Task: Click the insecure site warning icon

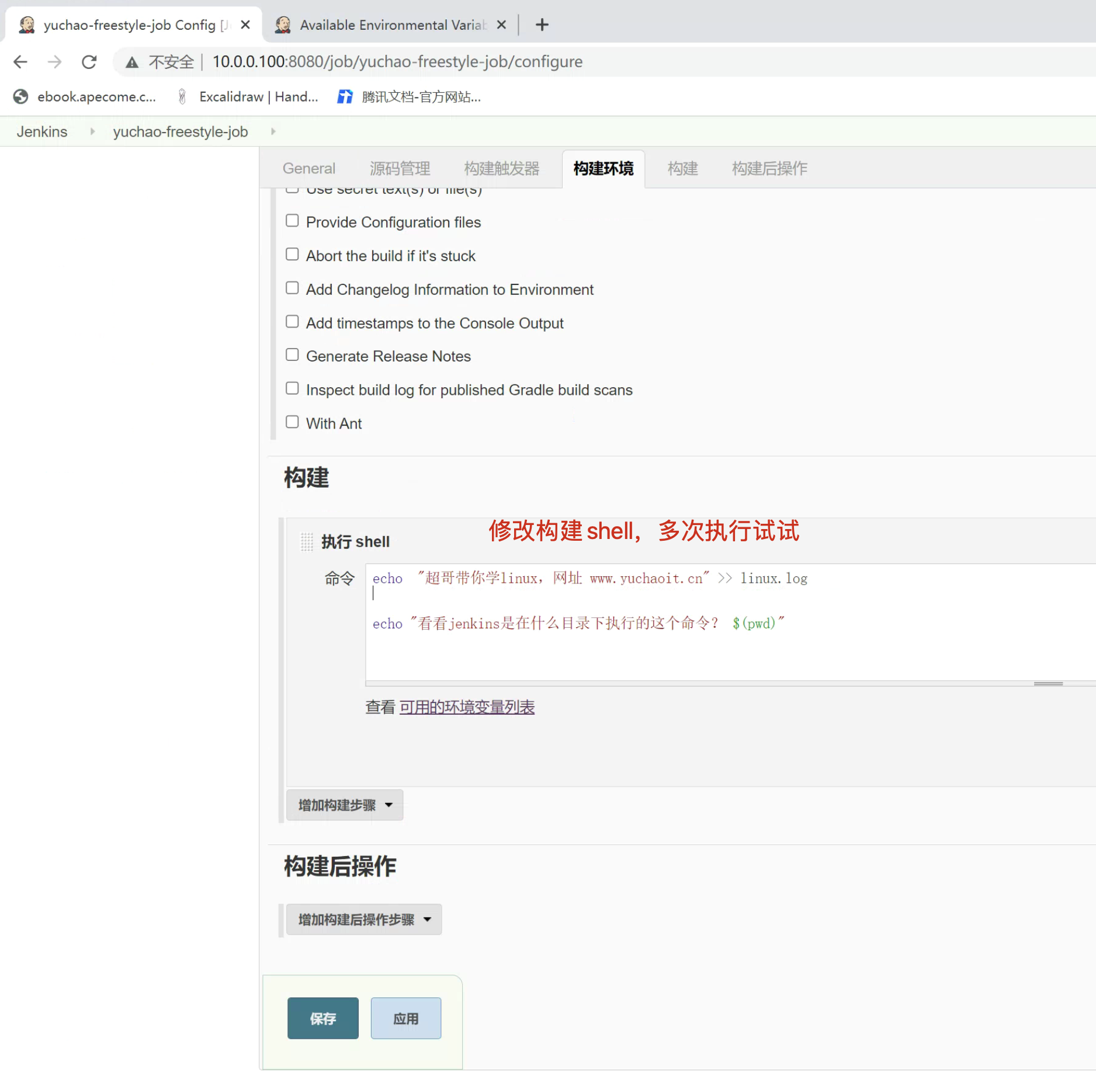Action: (133, 62)
